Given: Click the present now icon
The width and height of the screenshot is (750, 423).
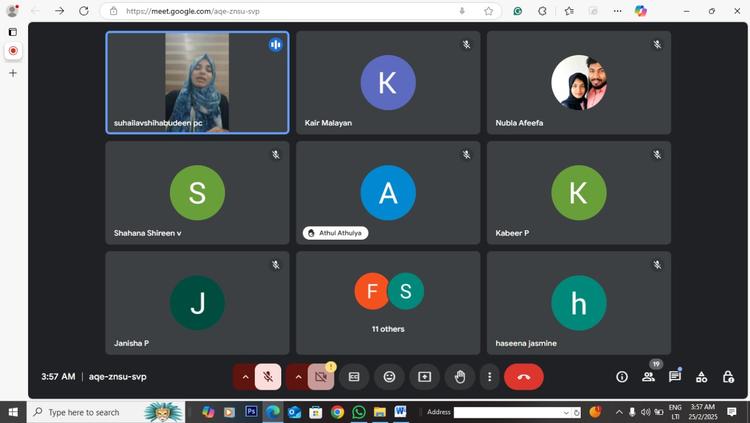Looking at the screenshot, I should tap(424, 377).
